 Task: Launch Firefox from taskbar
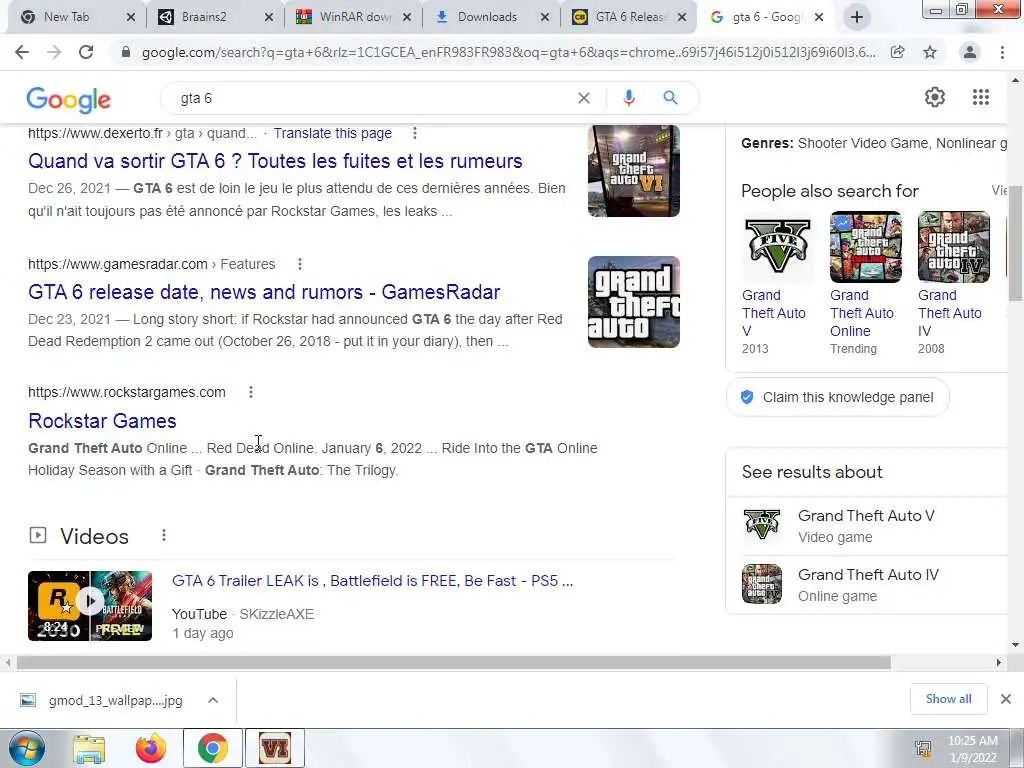[151, 748]
